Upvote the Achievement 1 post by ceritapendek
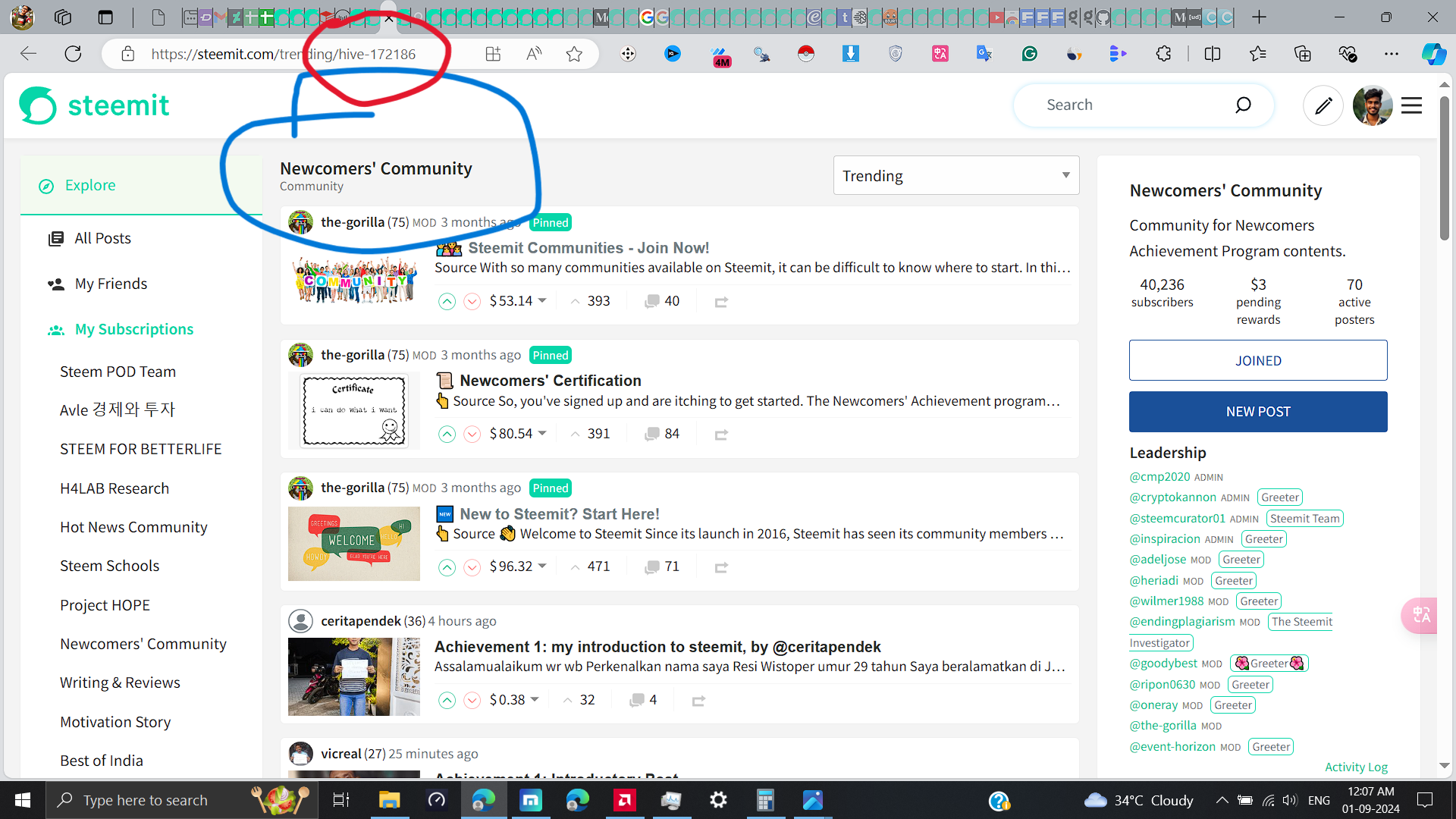The width and height of the screenshot is (1456, 819). pyautogui.click(x=447, y=701)
